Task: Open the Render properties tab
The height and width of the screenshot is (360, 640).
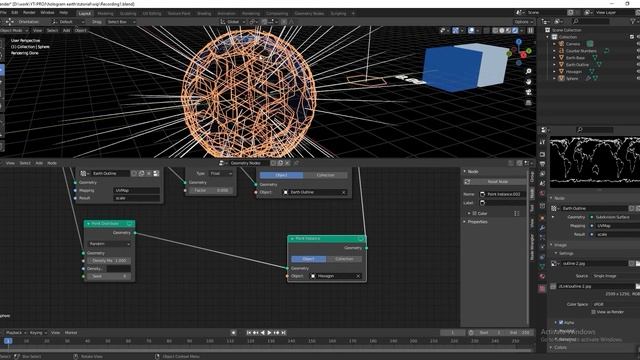Action: tap(542, 154)
